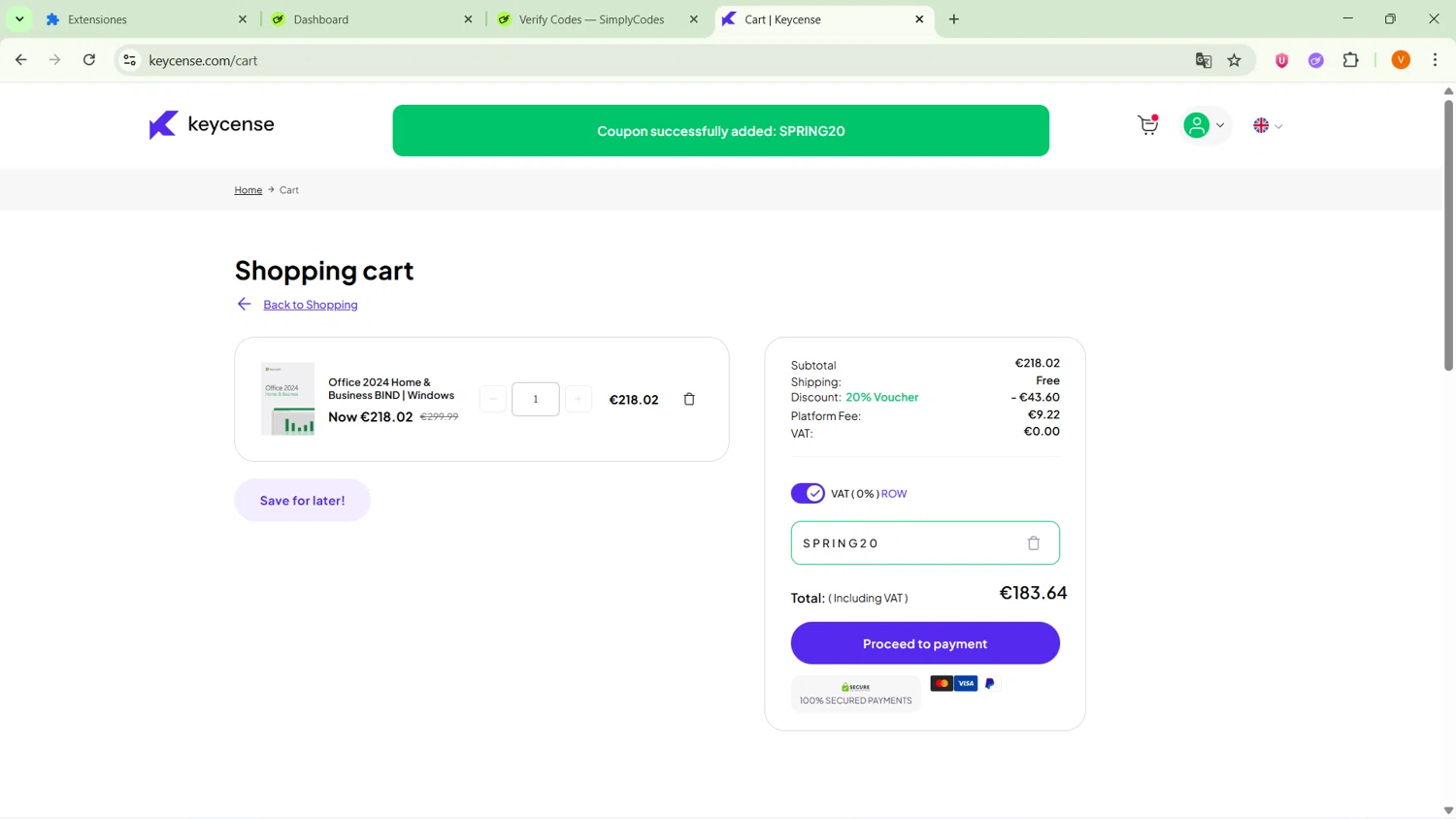
Task: Click the Subtotal amount €218.02
Action: (x=1037, y=364)
